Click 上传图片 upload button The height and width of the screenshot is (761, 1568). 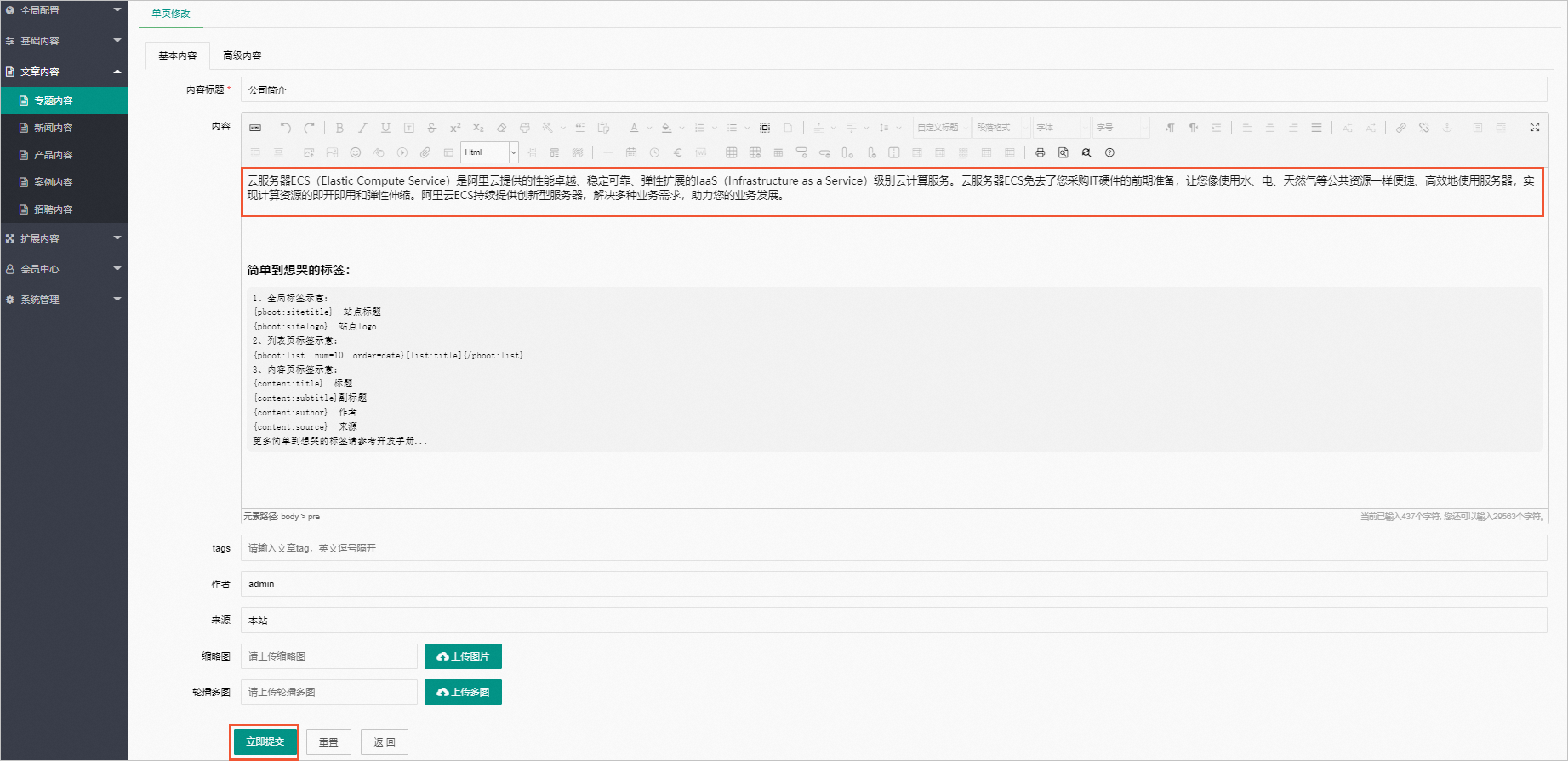point(463,656)
